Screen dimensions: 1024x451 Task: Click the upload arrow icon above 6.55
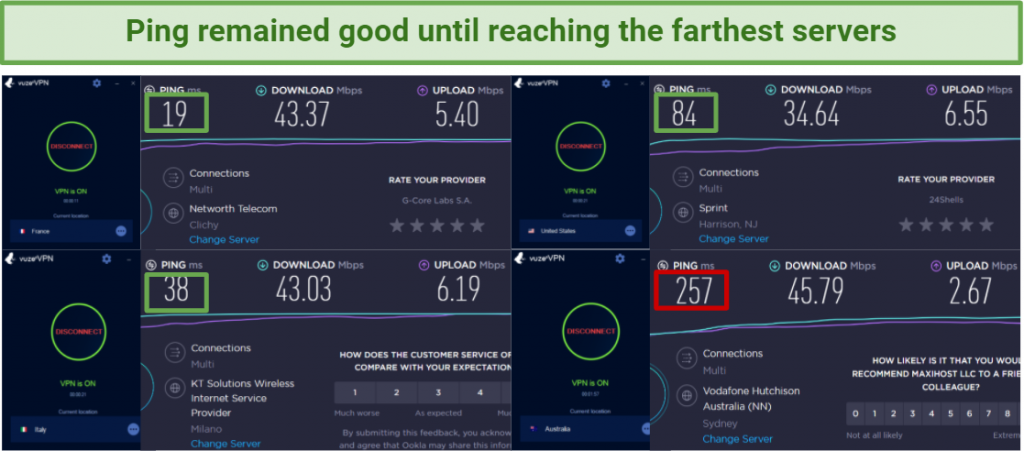tap(931, 89)
